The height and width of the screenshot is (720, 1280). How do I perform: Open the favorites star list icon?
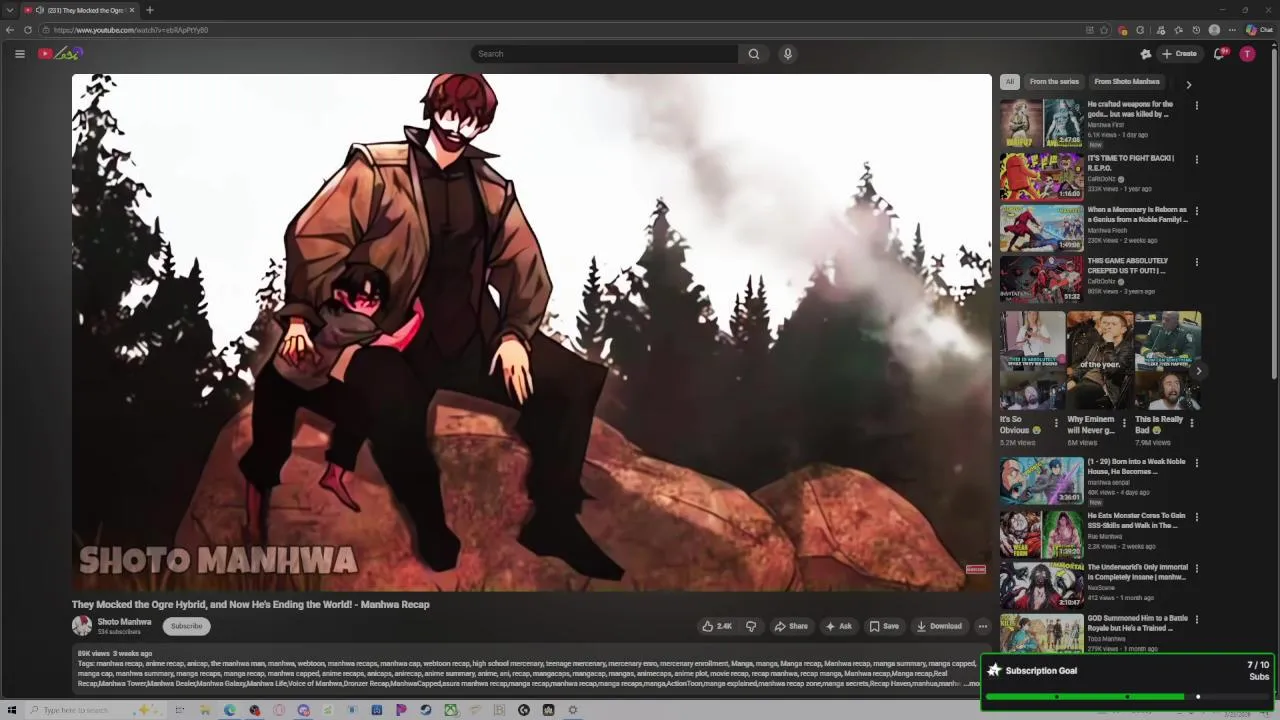pos(1178,30)
